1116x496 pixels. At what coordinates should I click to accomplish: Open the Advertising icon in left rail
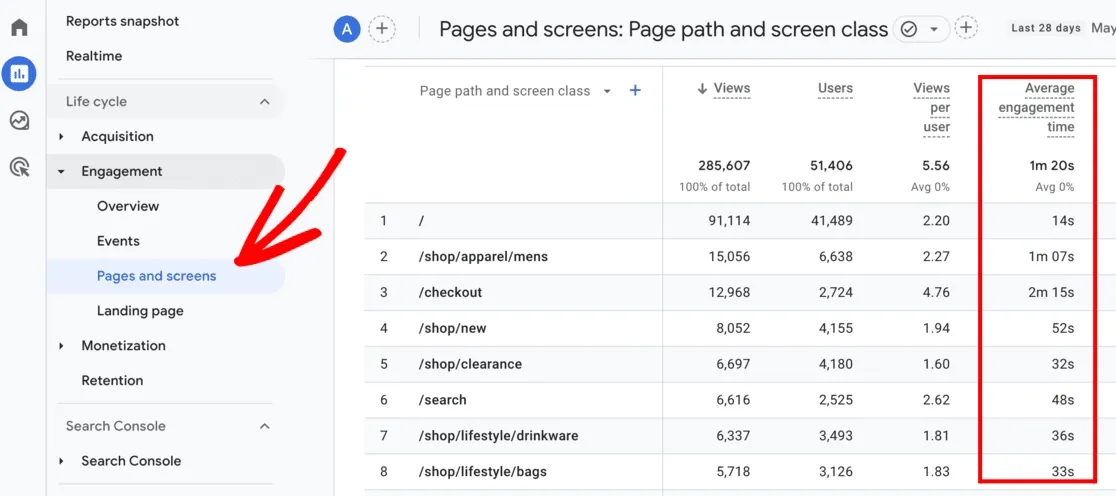click(19, 167)
